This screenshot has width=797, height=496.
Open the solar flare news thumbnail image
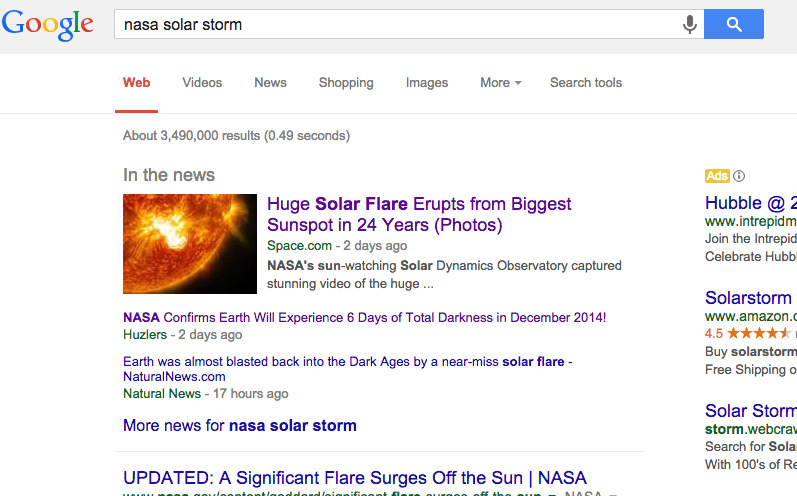190,244
